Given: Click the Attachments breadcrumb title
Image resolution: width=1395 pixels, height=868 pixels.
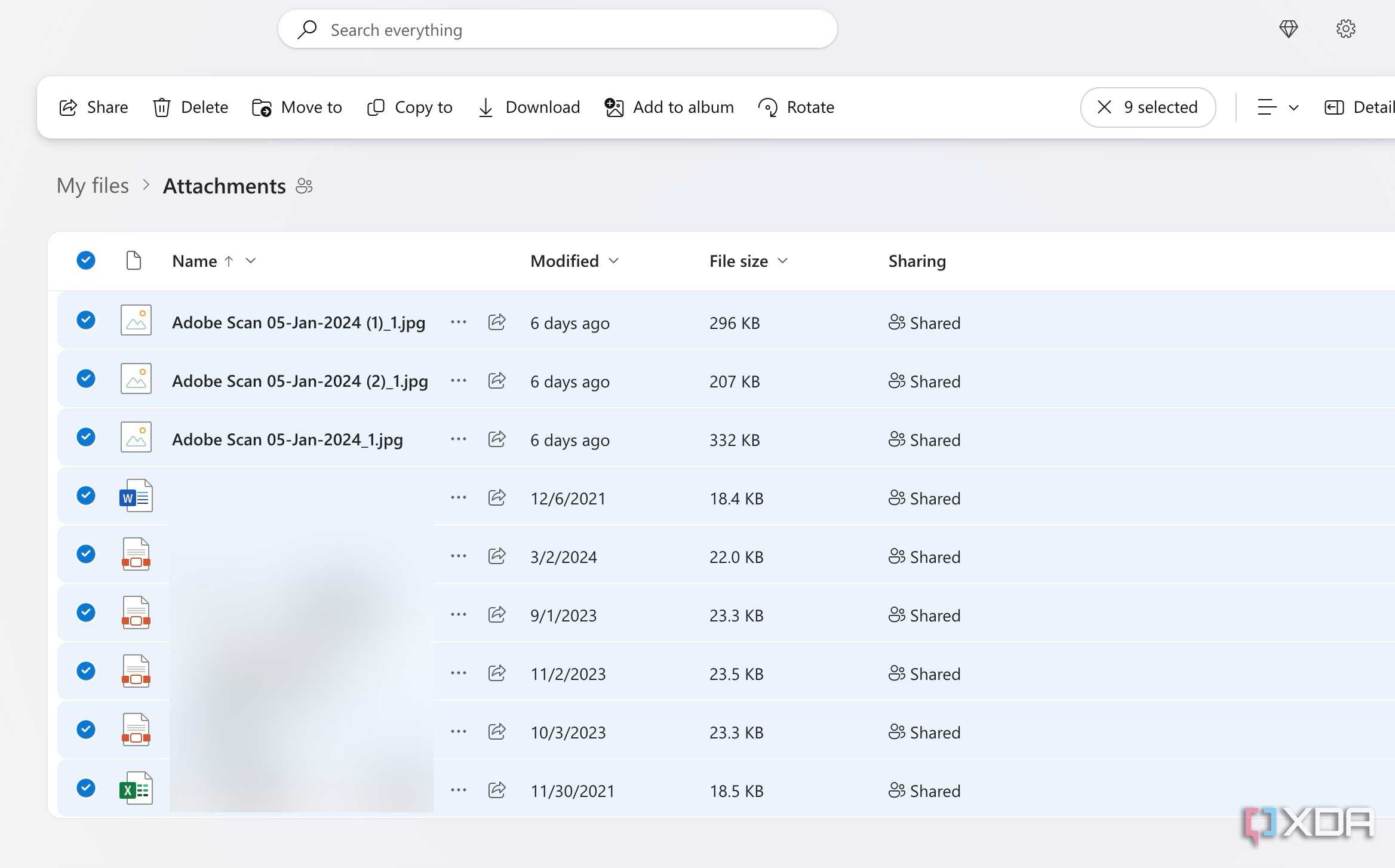Looking at the screenshot, I should 225,186.
